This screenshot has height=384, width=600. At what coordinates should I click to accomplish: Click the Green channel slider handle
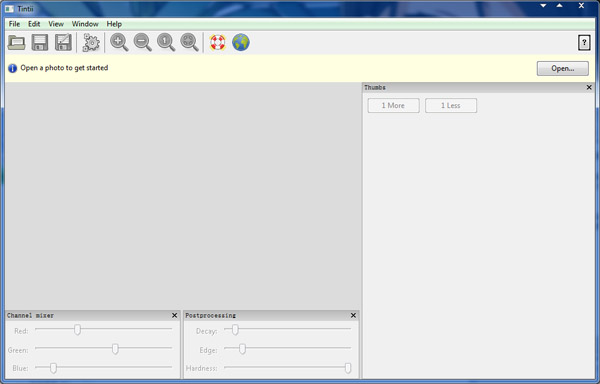115,348
